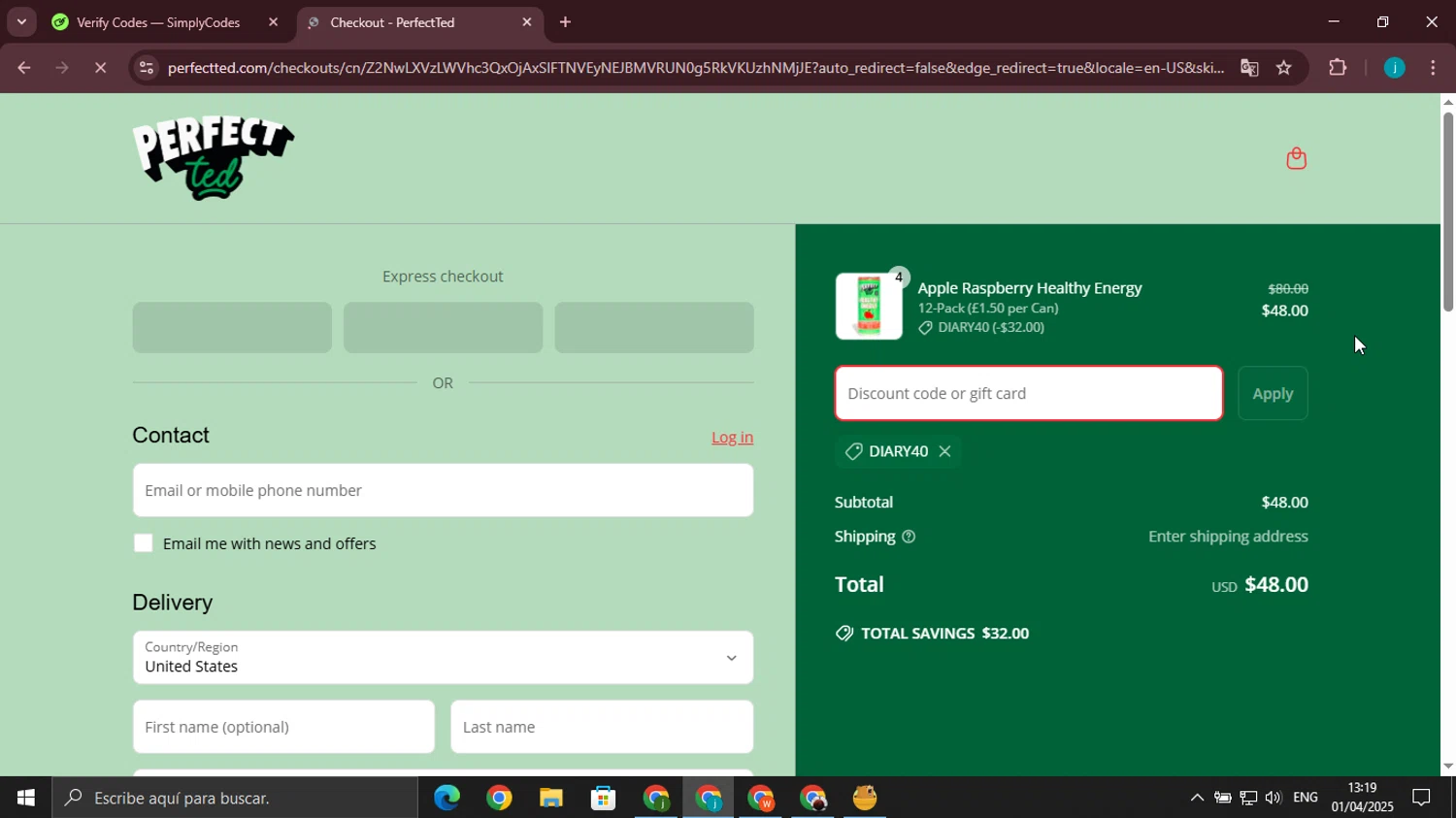Open the Extensions puzzle icon
The height and width of the screenshot is (818, 1456).
tap(1338, 68)
